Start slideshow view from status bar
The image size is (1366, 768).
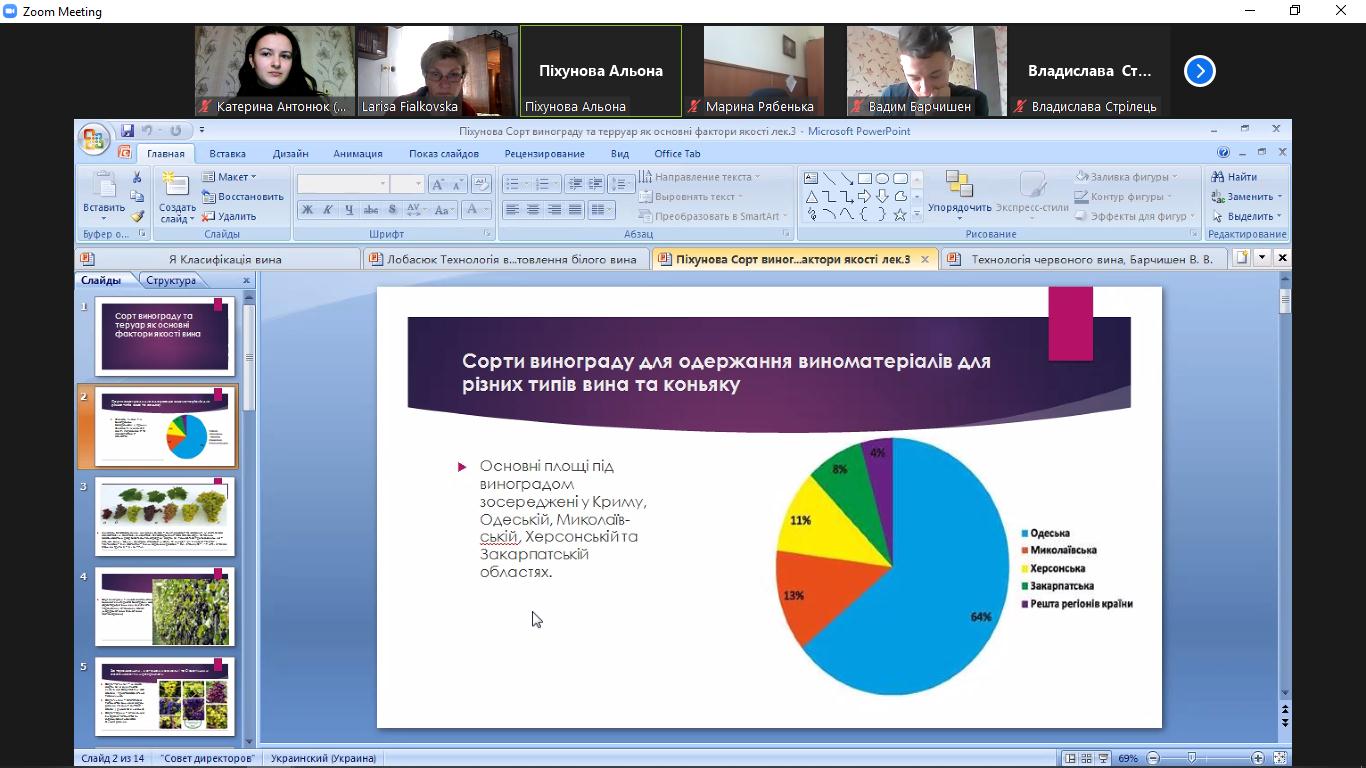1103,758
